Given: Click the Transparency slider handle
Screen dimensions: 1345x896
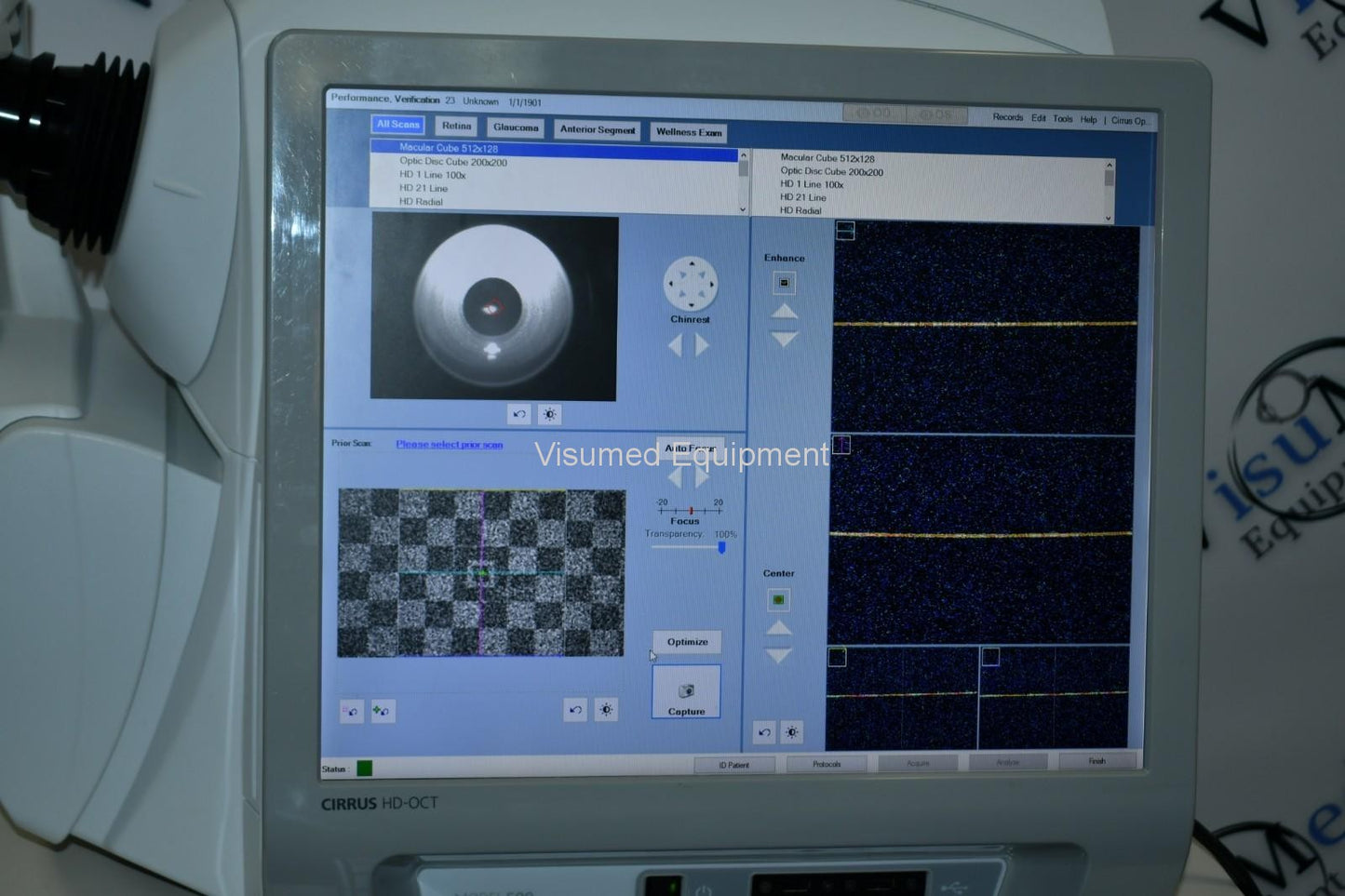Looking at the screenshot, I should tap(721, 547).
